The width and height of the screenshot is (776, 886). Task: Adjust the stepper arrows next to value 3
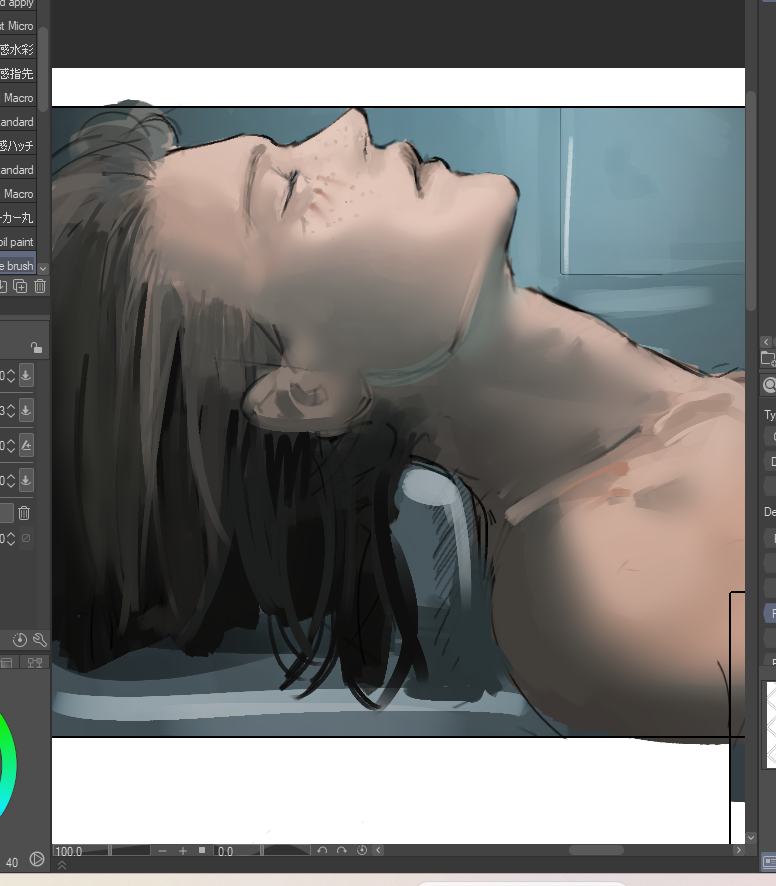pos(11,411)
